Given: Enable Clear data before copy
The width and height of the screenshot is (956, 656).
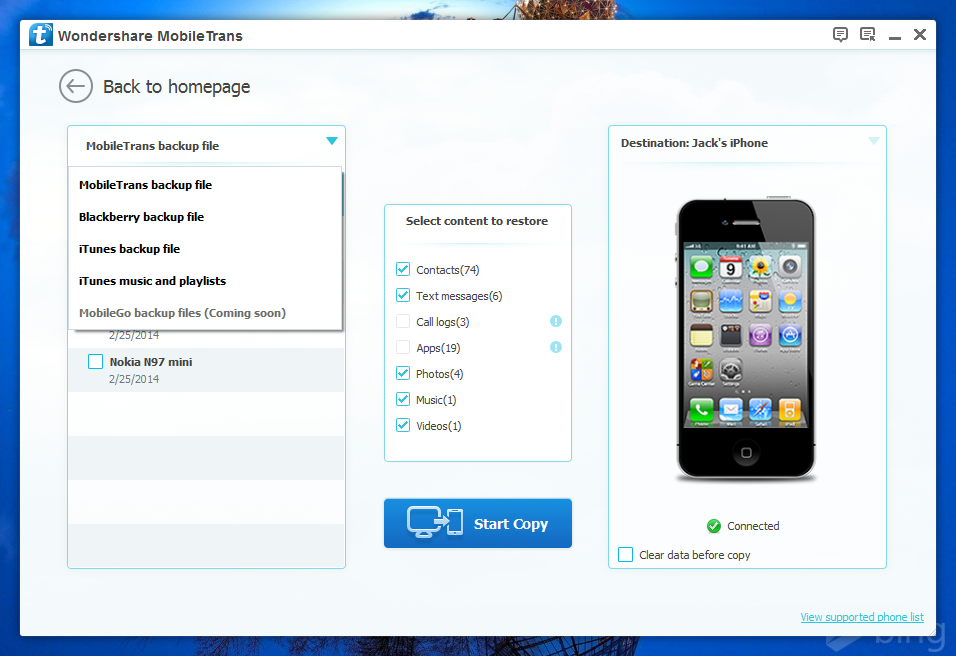Looking at the screenshot, I should [x=626, y=554].
